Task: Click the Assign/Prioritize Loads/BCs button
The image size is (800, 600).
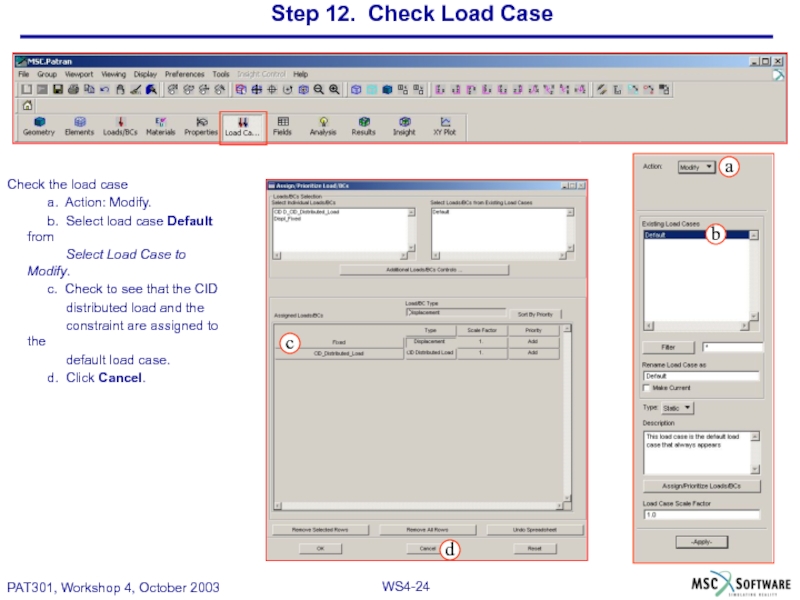Action: [x=702, y=486]
